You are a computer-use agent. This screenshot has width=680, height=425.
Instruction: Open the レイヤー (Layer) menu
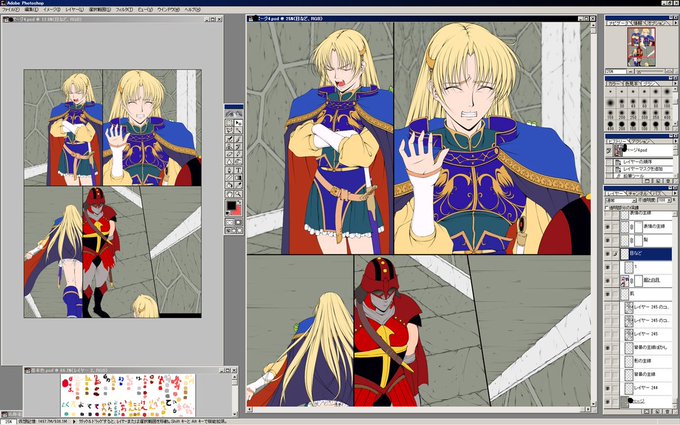74,9
